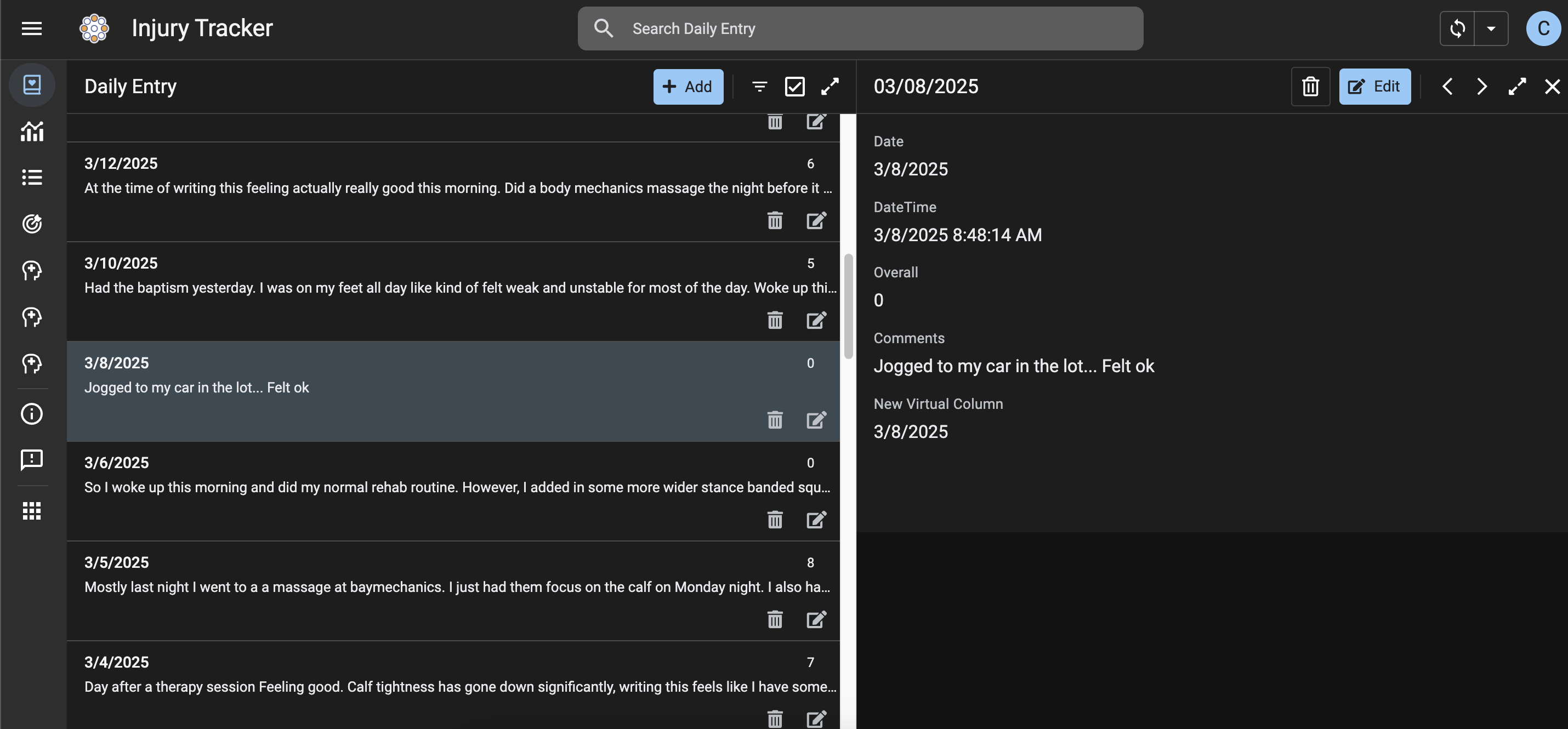
Task: Open the hamburger navigation menu
Action: click(32, 29)
